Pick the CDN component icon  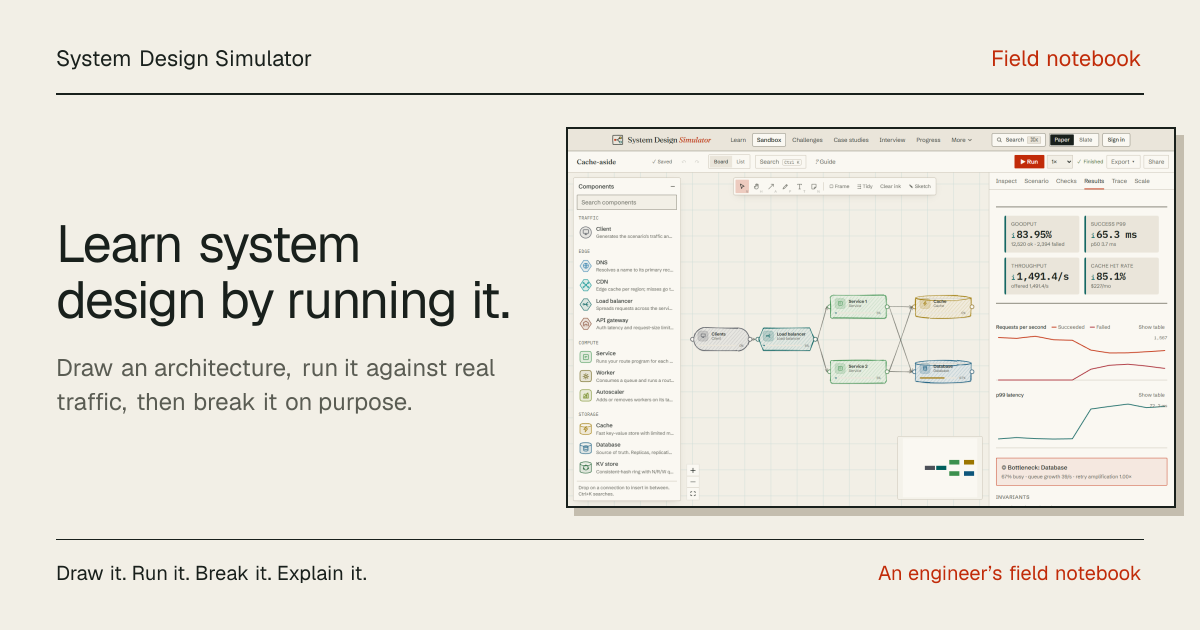pos(585,284)
